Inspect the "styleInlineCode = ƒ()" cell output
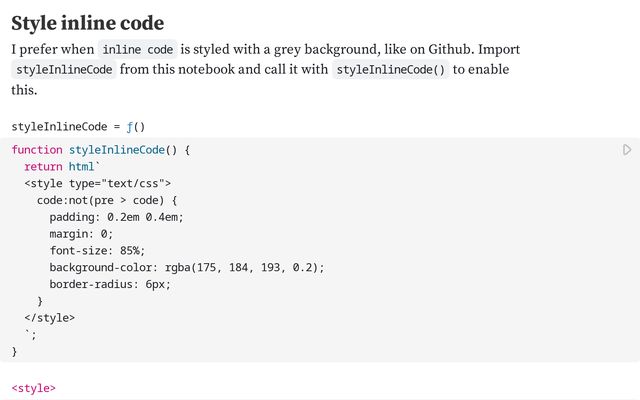The height and width of the screenshot is (400, 640). click(78, 127)
